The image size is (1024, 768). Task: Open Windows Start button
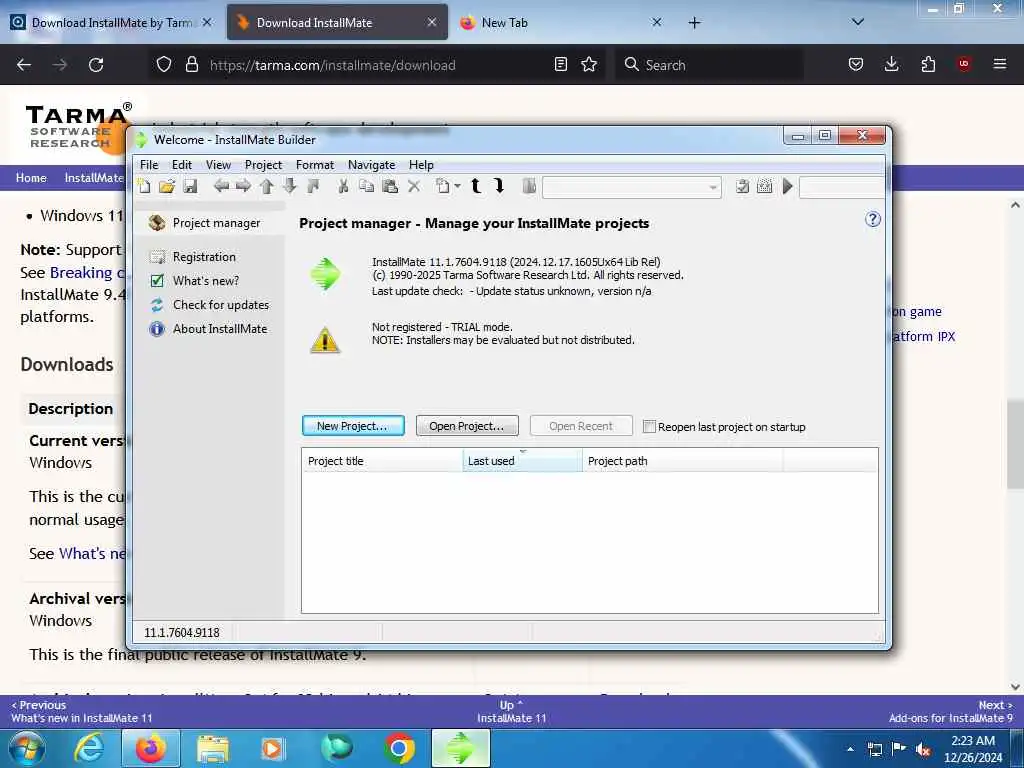26,748
